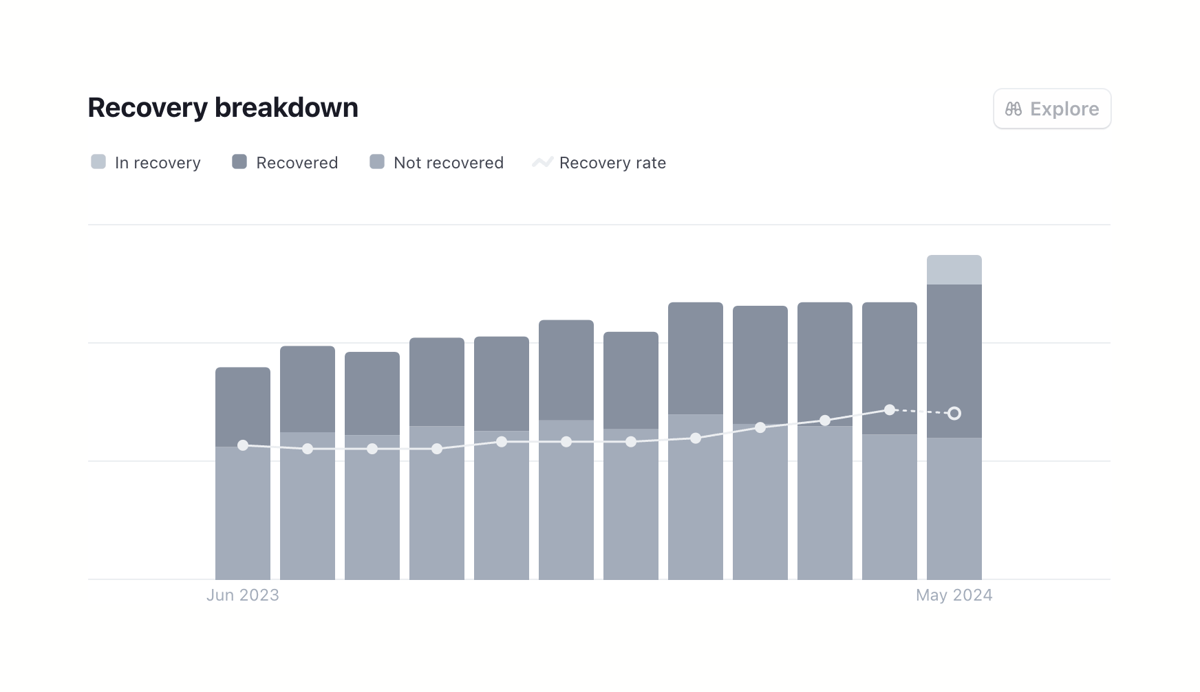Click the Explore button

(1052, 108)
